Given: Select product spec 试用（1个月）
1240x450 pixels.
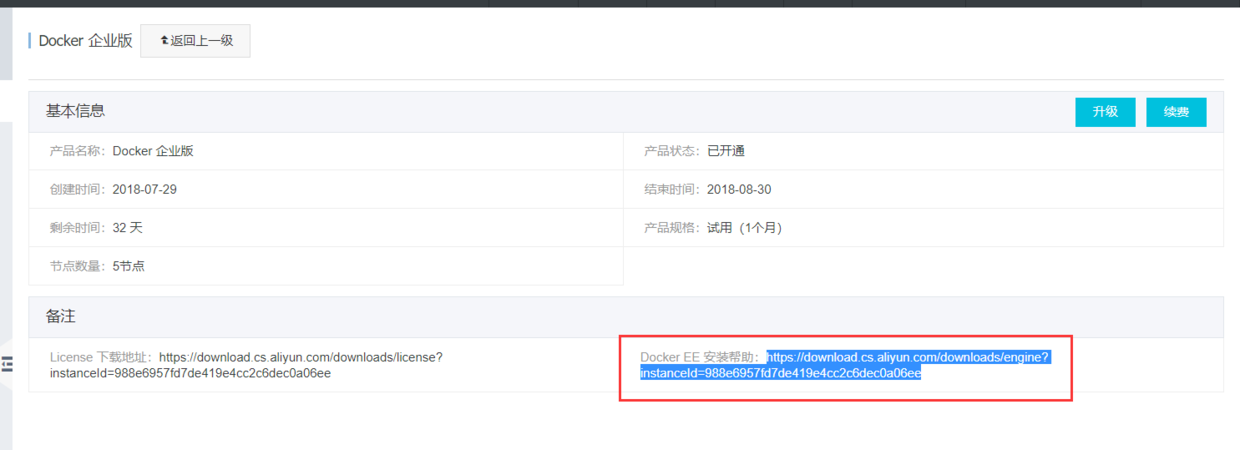Looking at the screenshot, I should tap(745, 227).
